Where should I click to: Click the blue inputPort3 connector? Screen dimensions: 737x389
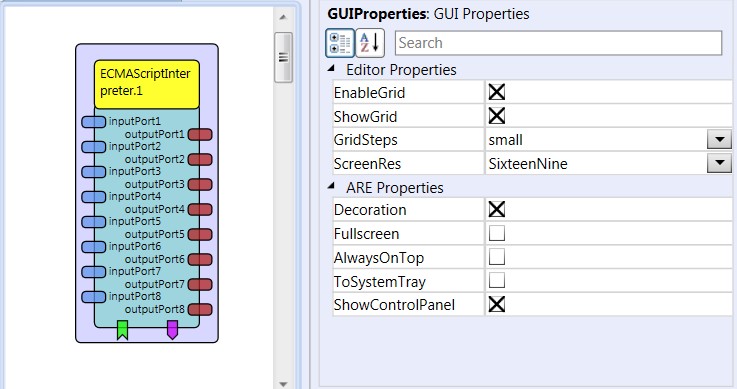94,172
